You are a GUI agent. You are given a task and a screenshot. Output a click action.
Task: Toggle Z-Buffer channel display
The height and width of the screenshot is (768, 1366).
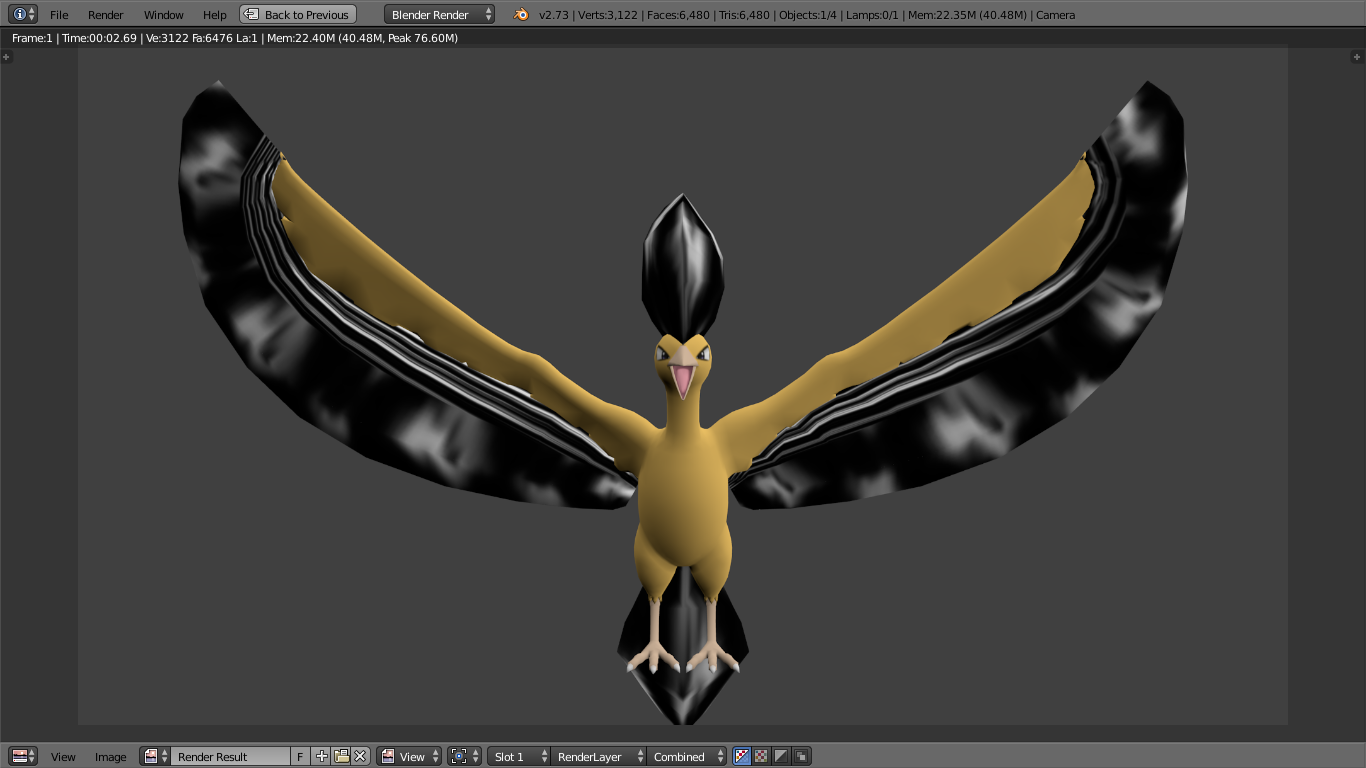point(801,756)
